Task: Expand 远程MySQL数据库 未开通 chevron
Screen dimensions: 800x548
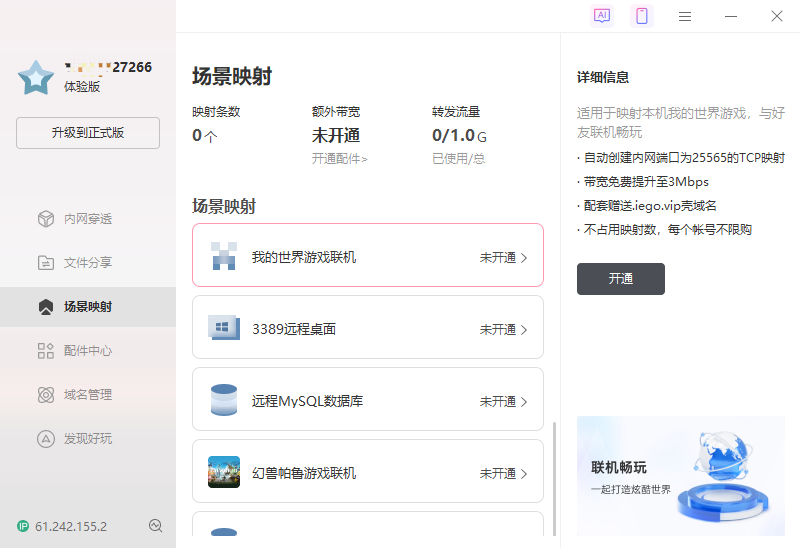Action: coord(524,402)
